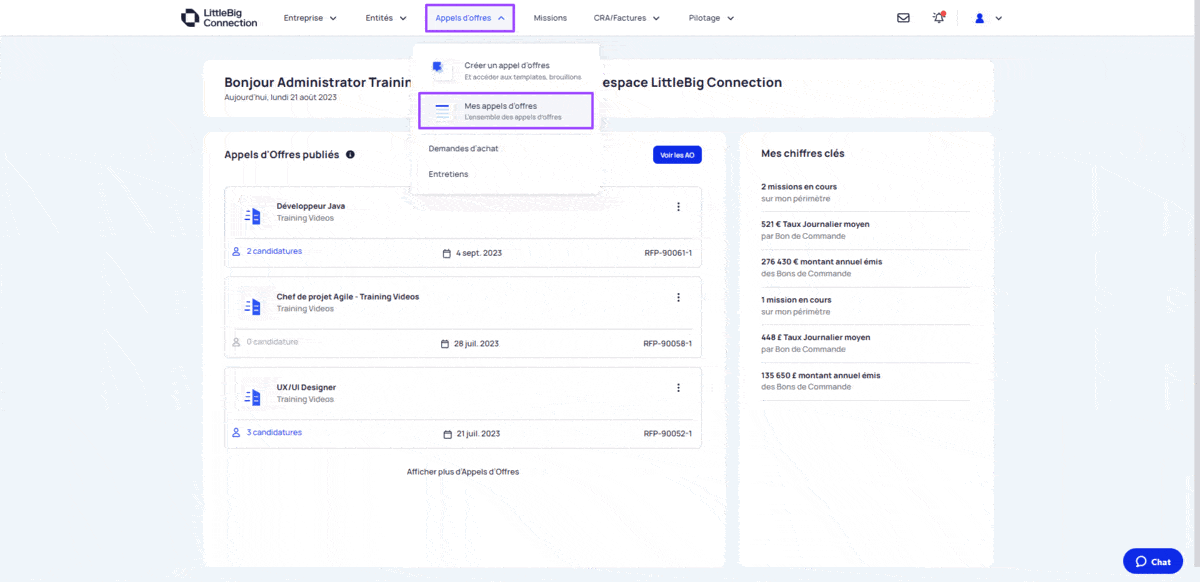Screen dimensions: 1200x582
Task: Expand the Entités dropdown menu
Action: coord(386,18)
